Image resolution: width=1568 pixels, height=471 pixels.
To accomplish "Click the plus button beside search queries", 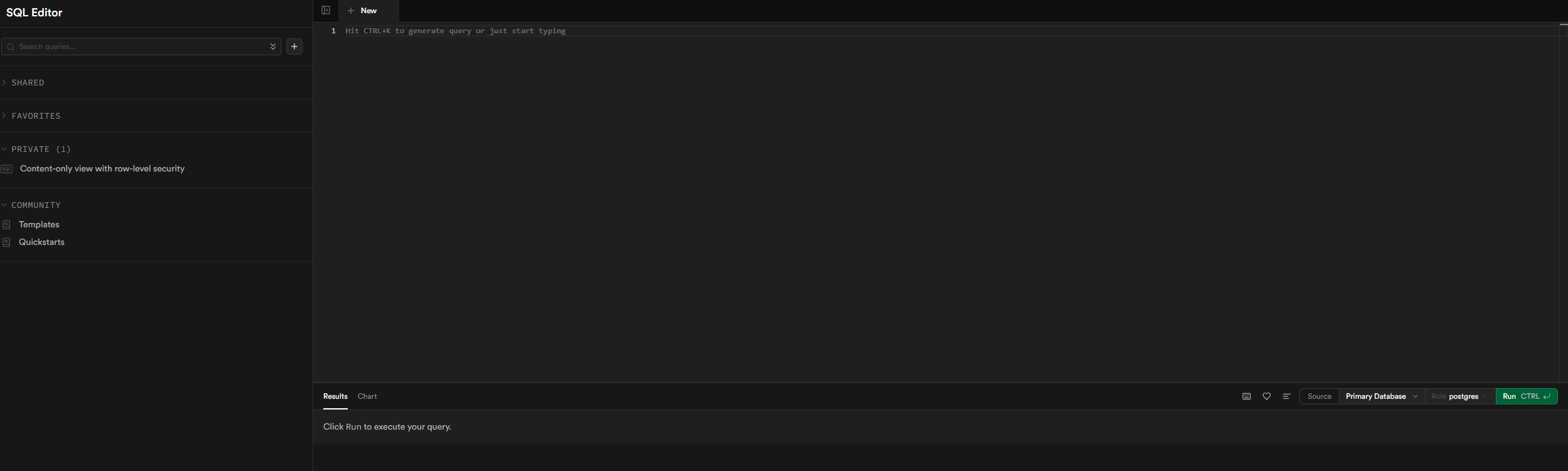I will 294,46.
